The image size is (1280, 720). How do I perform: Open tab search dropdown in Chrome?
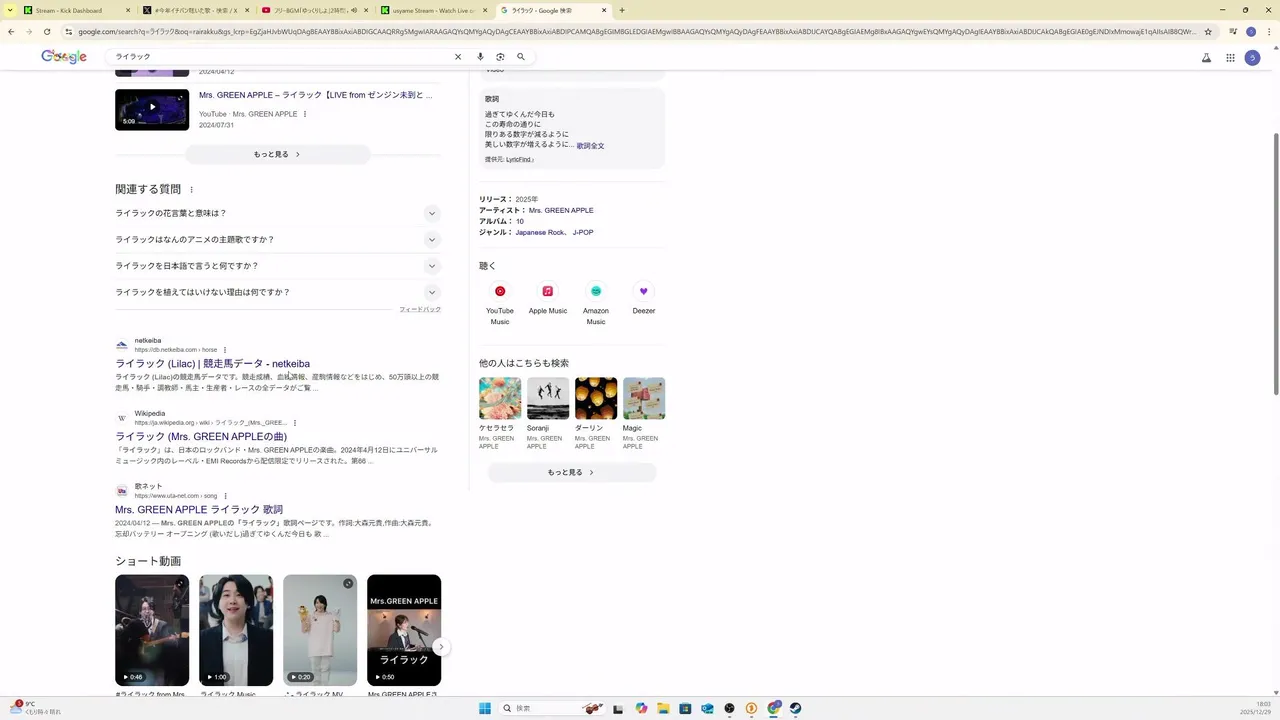tap(8, 10)
